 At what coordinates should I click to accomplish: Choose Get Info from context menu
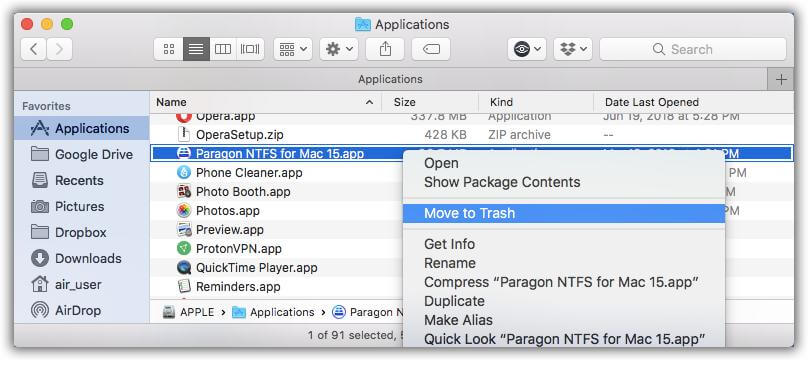coord(564,244)
